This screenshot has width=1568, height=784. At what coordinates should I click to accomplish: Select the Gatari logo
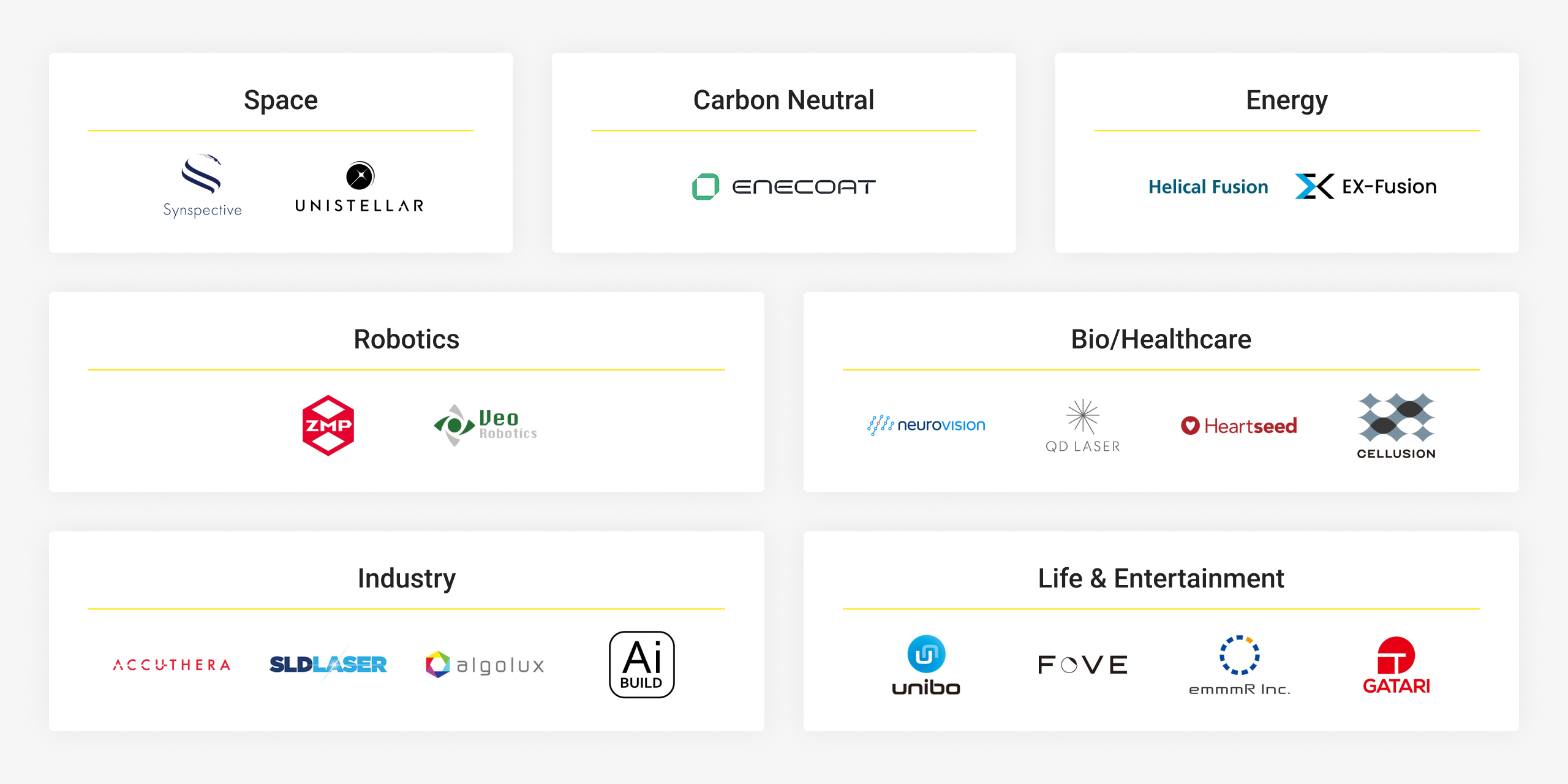point(1396,665)
